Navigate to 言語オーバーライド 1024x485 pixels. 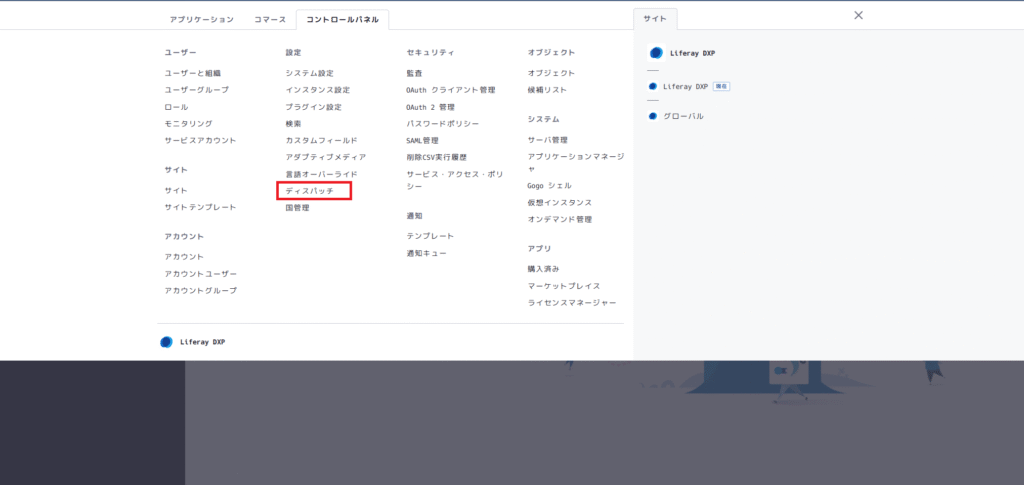pos(321,174)
